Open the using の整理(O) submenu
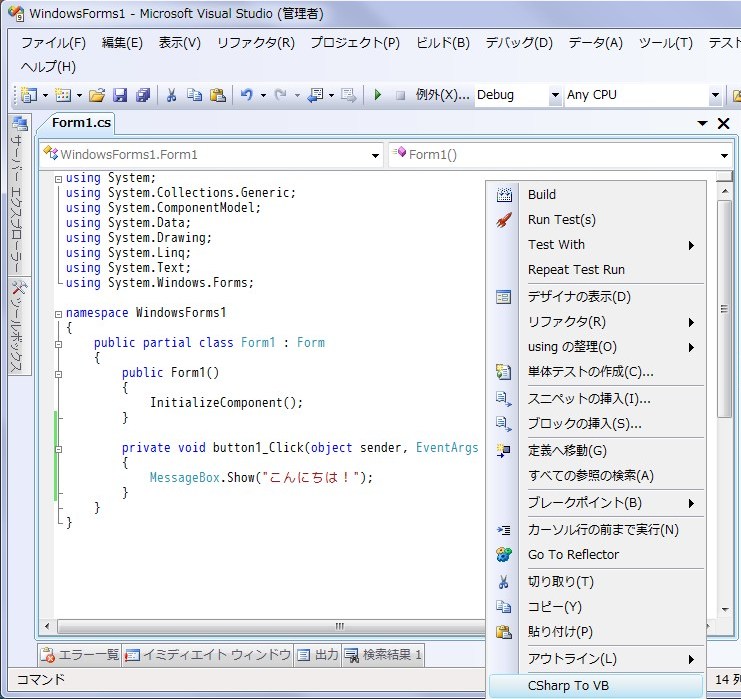741x699 pixels. point(597,347)
